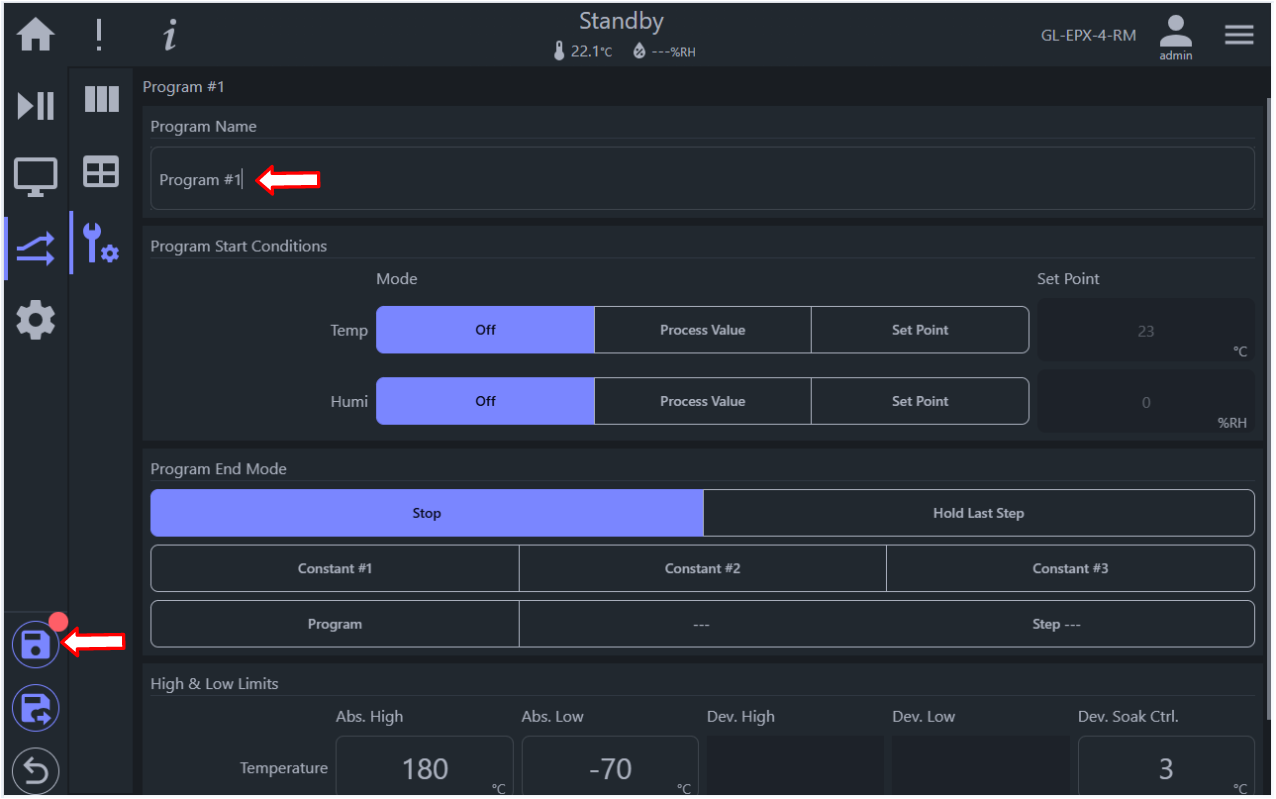
Task: Click the 'Program Start Conditions' heading
Action: coord(239,246)
